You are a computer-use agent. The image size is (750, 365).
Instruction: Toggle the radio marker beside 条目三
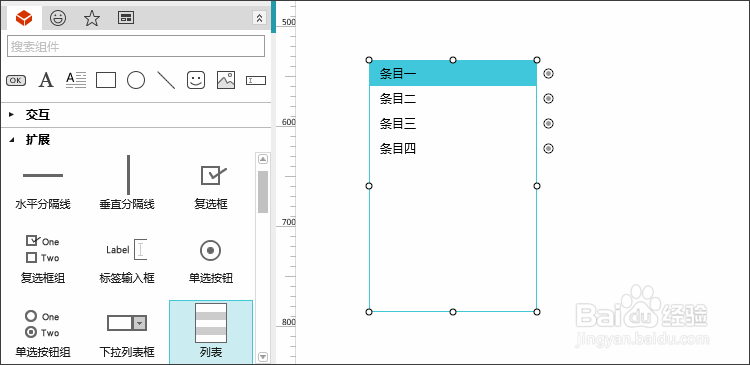point(549,123)
